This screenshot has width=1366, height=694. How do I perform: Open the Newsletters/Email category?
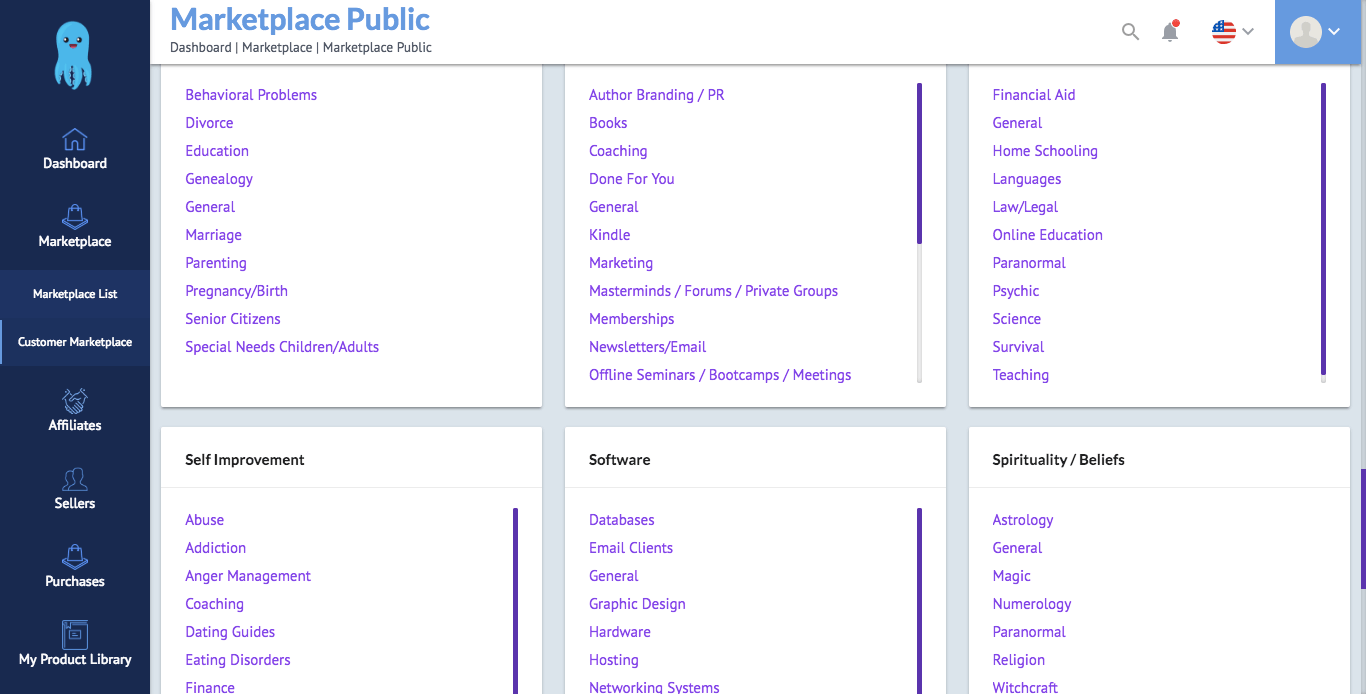tap(648, 347)
